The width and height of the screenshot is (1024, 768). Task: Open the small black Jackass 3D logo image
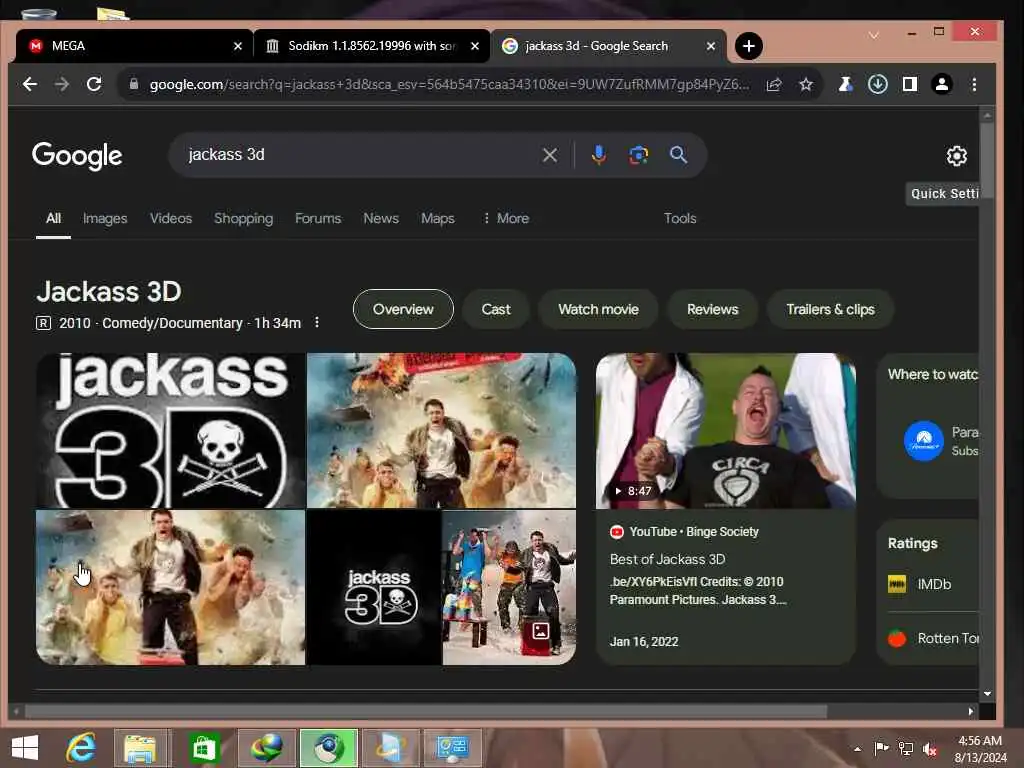[x=374, y=588]
